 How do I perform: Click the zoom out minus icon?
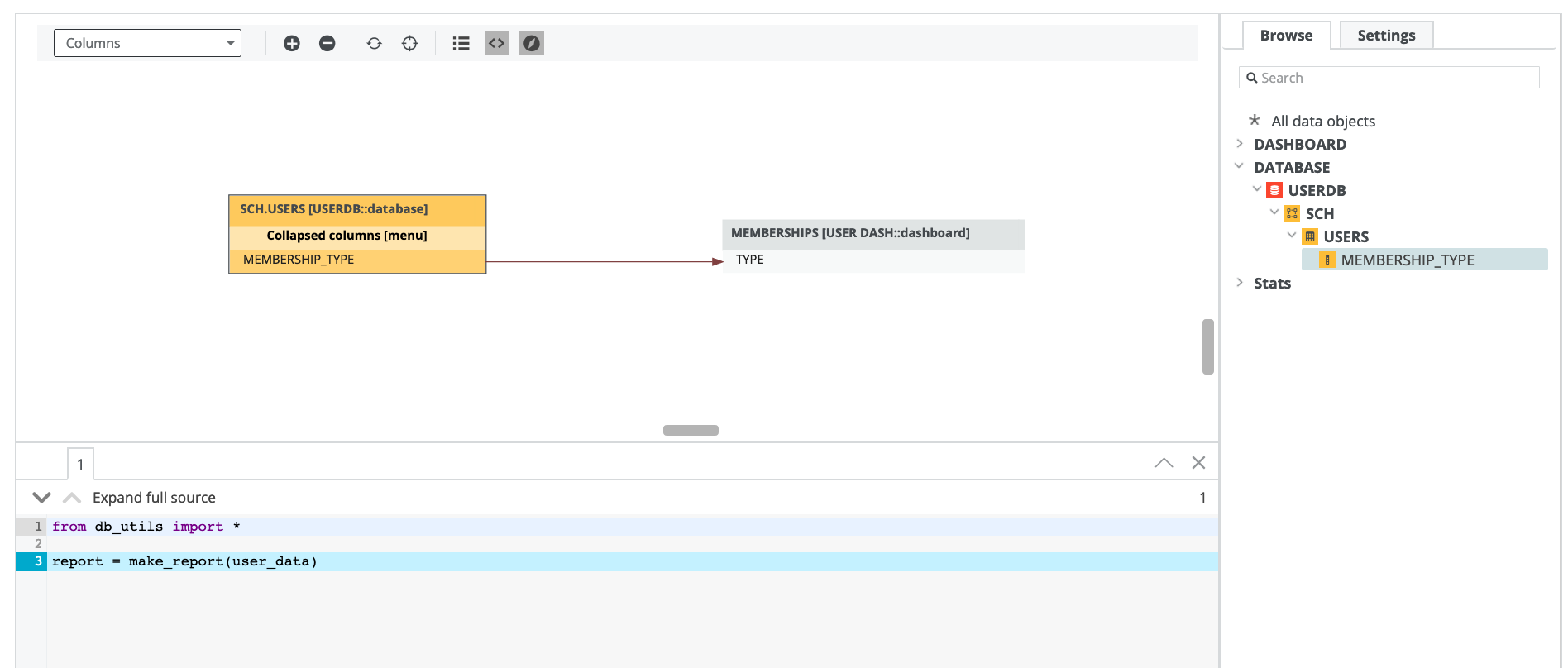click(327, 43)
